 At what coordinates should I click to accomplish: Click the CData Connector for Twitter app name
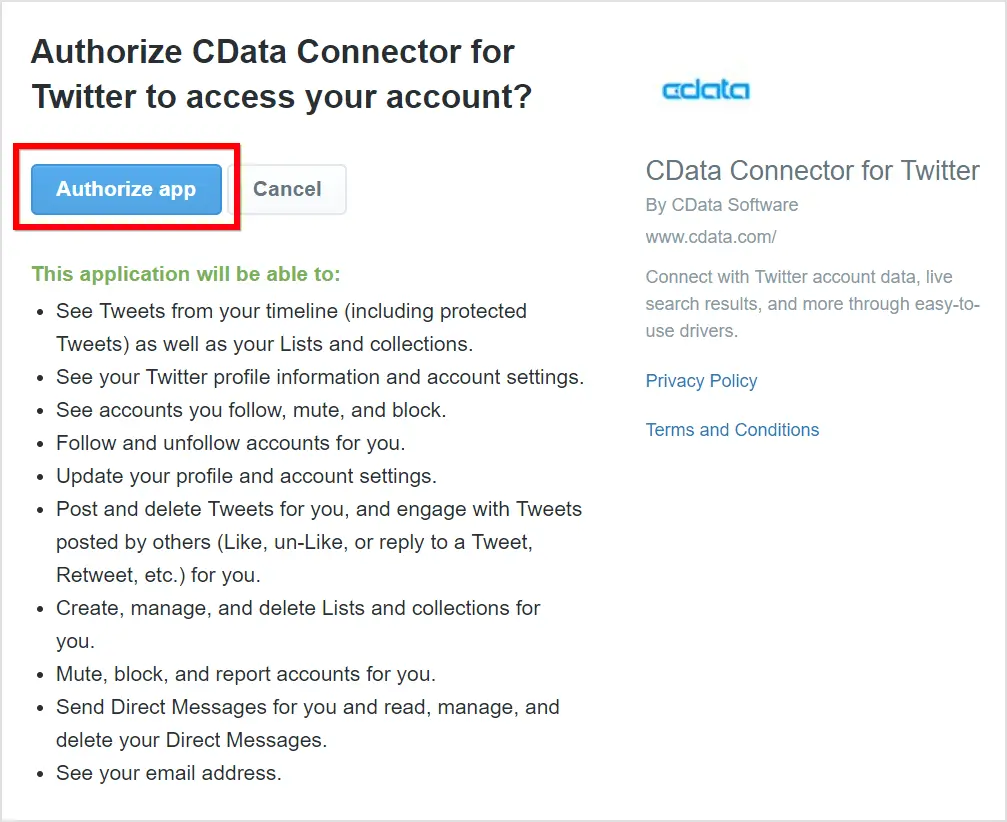[x=812, y=170]
